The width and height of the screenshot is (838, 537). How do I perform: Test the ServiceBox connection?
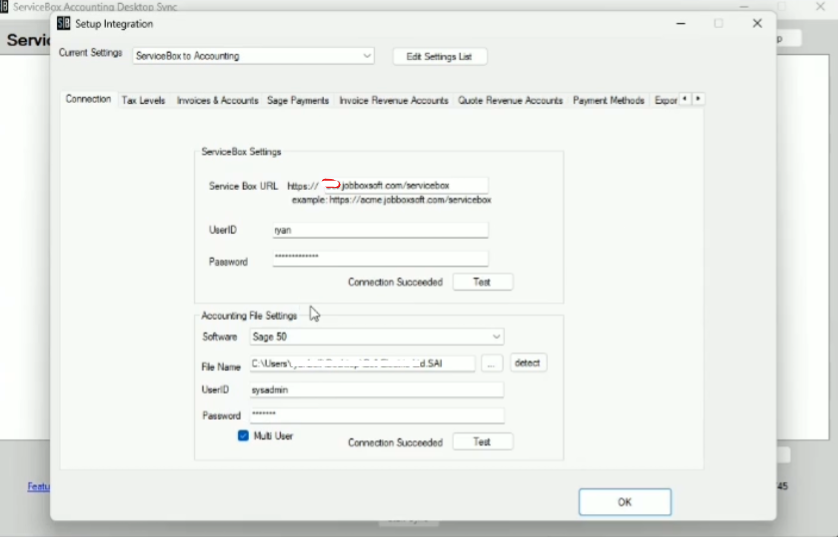coord(482,282)
